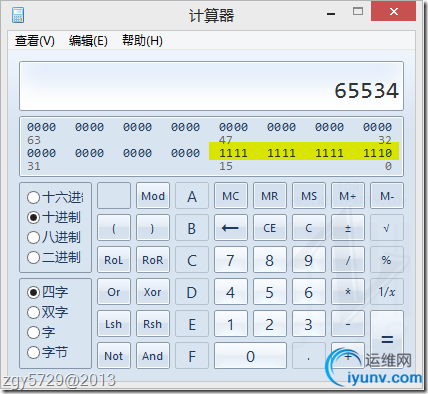Click hex digit E button
Image resolution: width=428 pixels, height=394 pixels.
192,324
